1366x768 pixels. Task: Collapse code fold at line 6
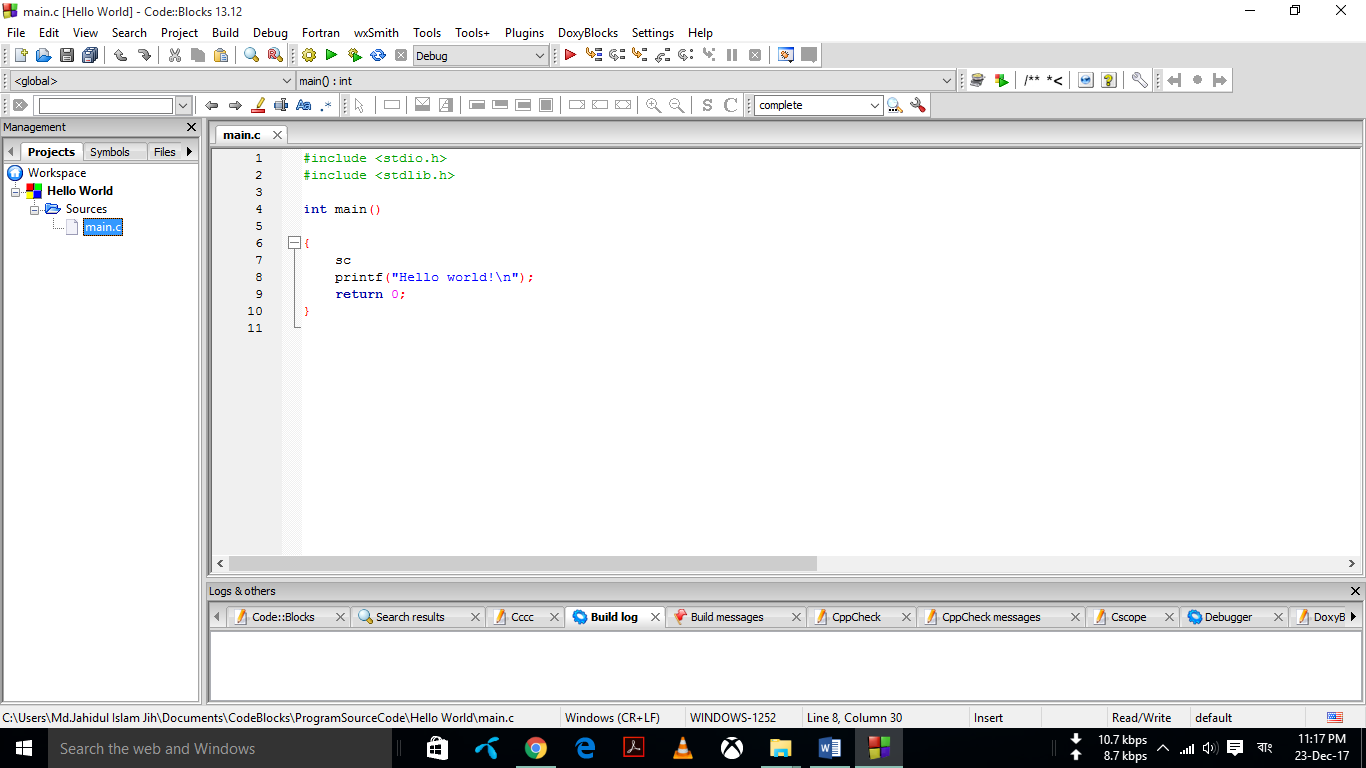294,243
